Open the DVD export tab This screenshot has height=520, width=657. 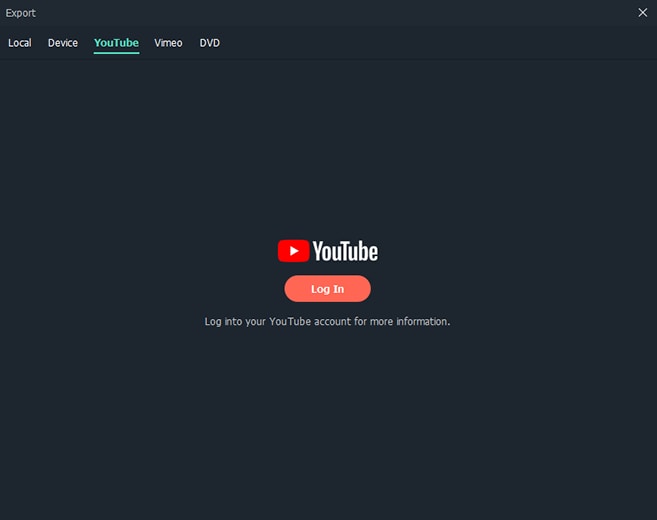tap(210, 43)
